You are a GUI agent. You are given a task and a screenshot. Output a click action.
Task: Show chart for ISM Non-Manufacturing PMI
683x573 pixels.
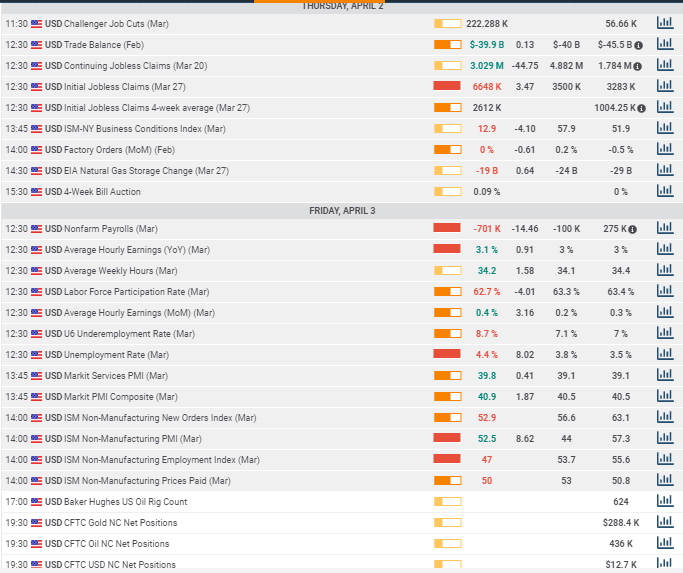coord(665,438)
